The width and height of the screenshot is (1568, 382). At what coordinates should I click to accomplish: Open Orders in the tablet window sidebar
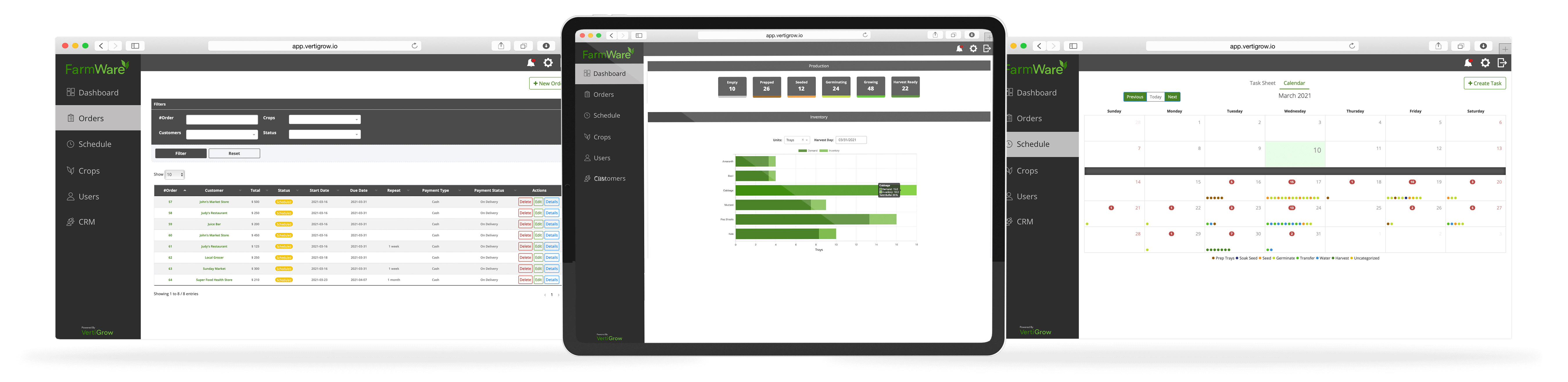click(x=599, y=94)
